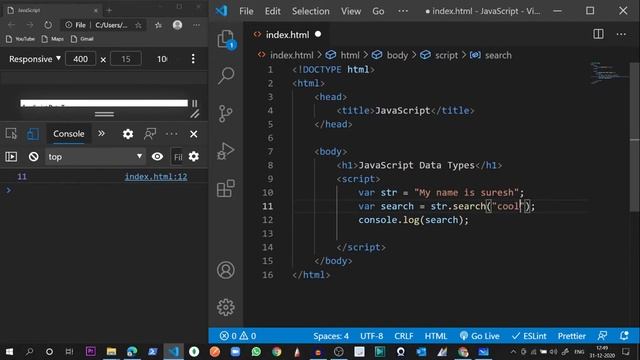Expand hidden VS Code menu items
This screenshot has height=360, width=640.
tap(403, 11)
